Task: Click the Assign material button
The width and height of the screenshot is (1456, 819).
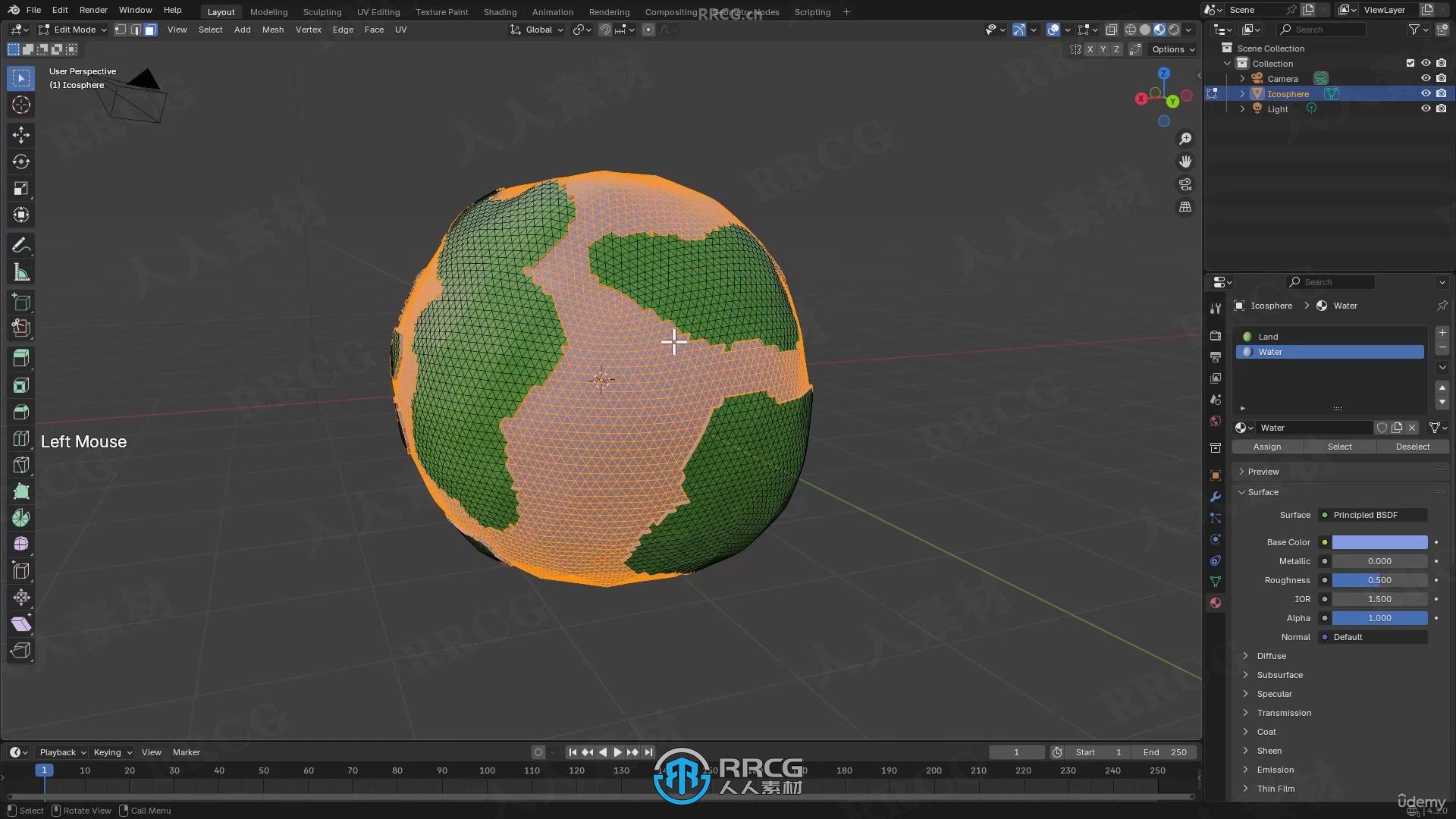Action: click(1267, 447)
